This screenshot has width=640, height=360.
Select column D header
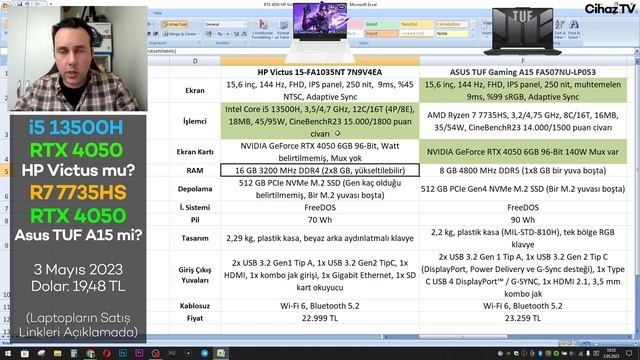[x=195, y=61]
